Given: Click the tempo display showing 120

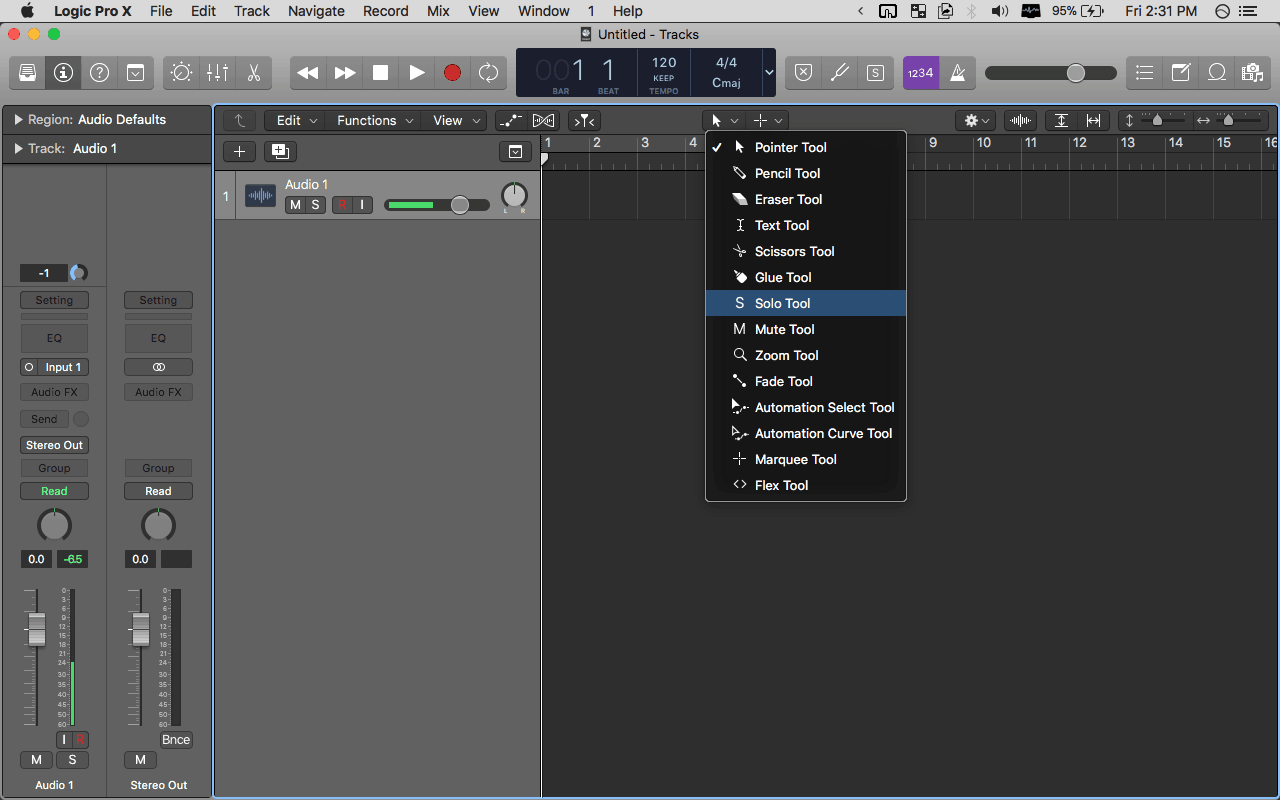Looking at the screenshot, I should [x=664, y=63].
